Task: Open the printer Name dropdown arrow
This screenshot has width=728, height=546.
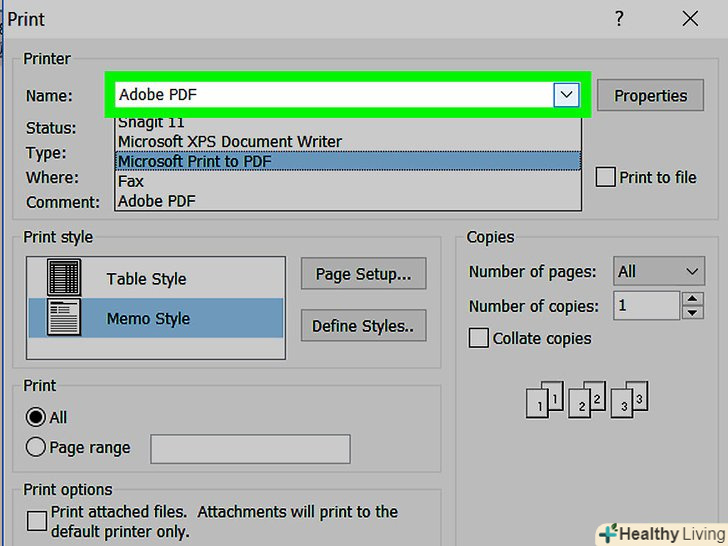Action: click(566, 95)
